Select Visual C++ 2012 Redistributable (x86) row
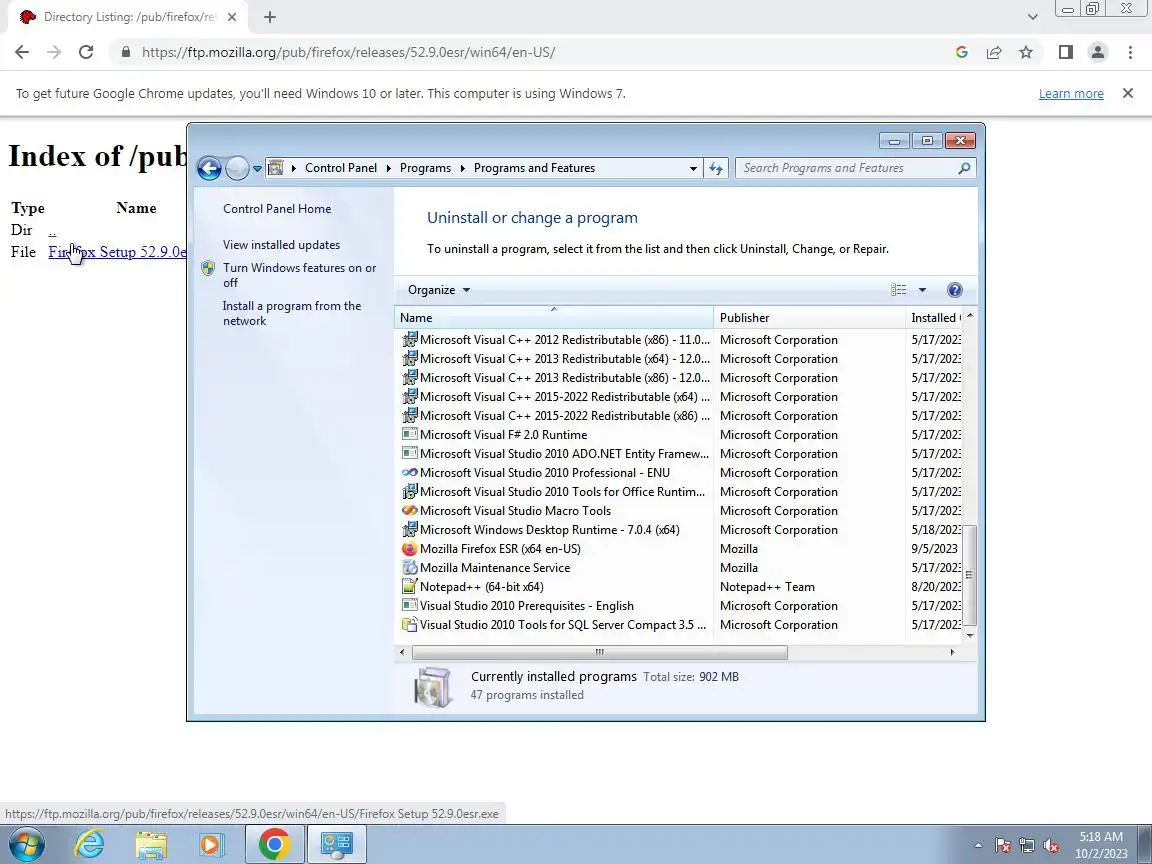Image resolution: width=1152 pixels, height=864 pixels. click(564, 340)
